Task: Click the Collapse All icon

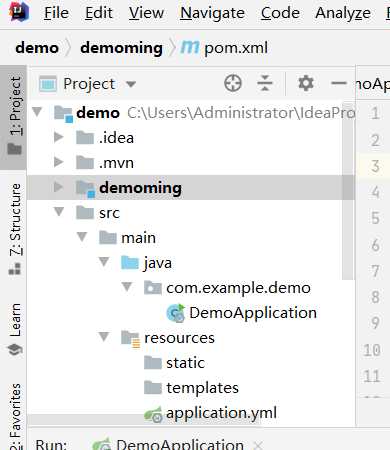Action: (x=265, y=83)
